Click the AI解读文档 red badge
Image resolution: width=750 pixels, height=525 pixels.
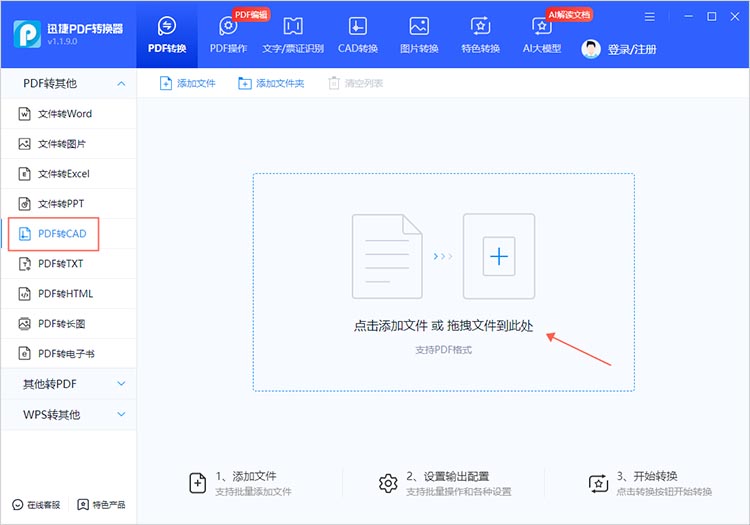tap(569, 15)
